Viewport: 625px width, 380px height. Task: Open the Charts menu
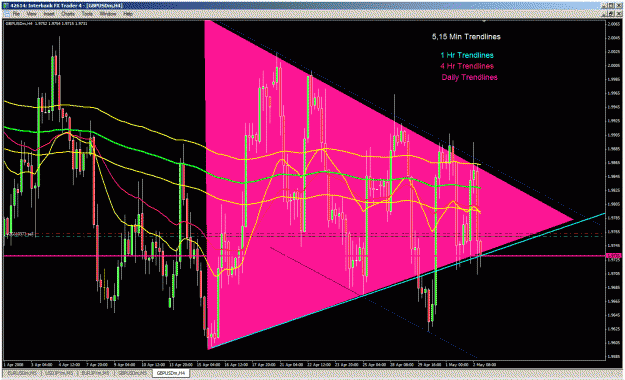click(x=68, y=14)
